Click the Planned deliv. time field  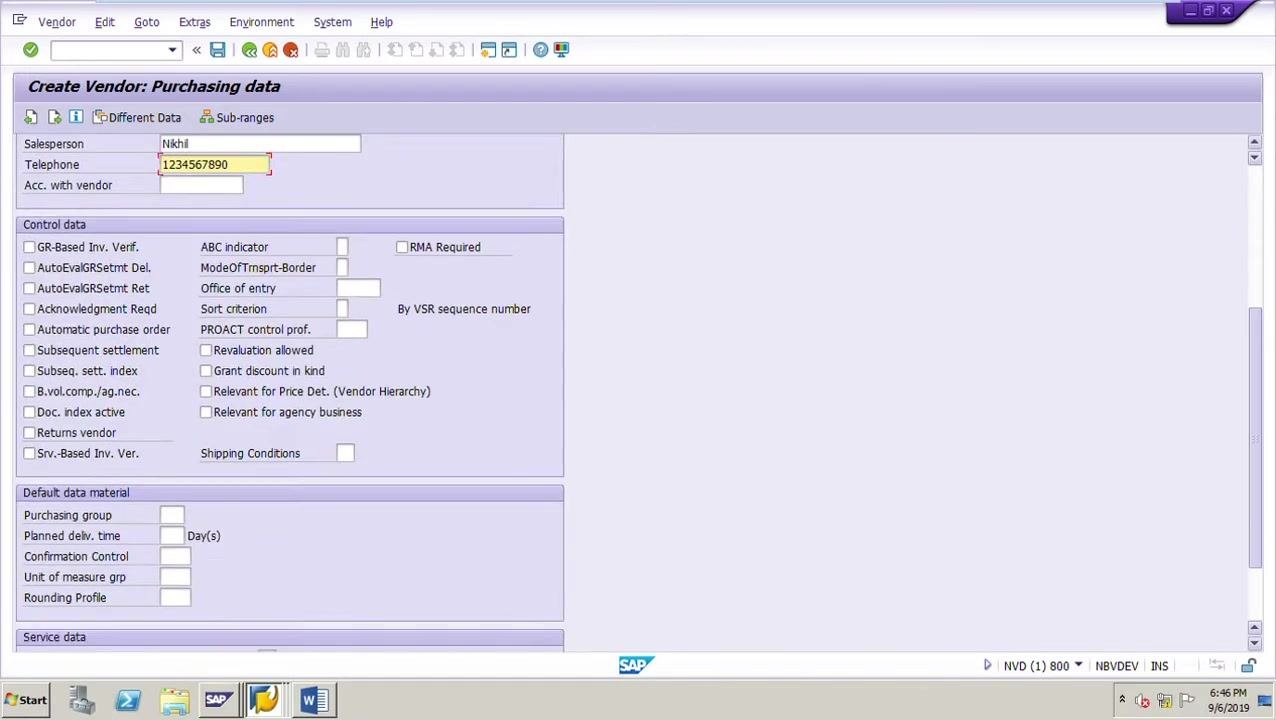pyautogui.click(x=172, y=536)
